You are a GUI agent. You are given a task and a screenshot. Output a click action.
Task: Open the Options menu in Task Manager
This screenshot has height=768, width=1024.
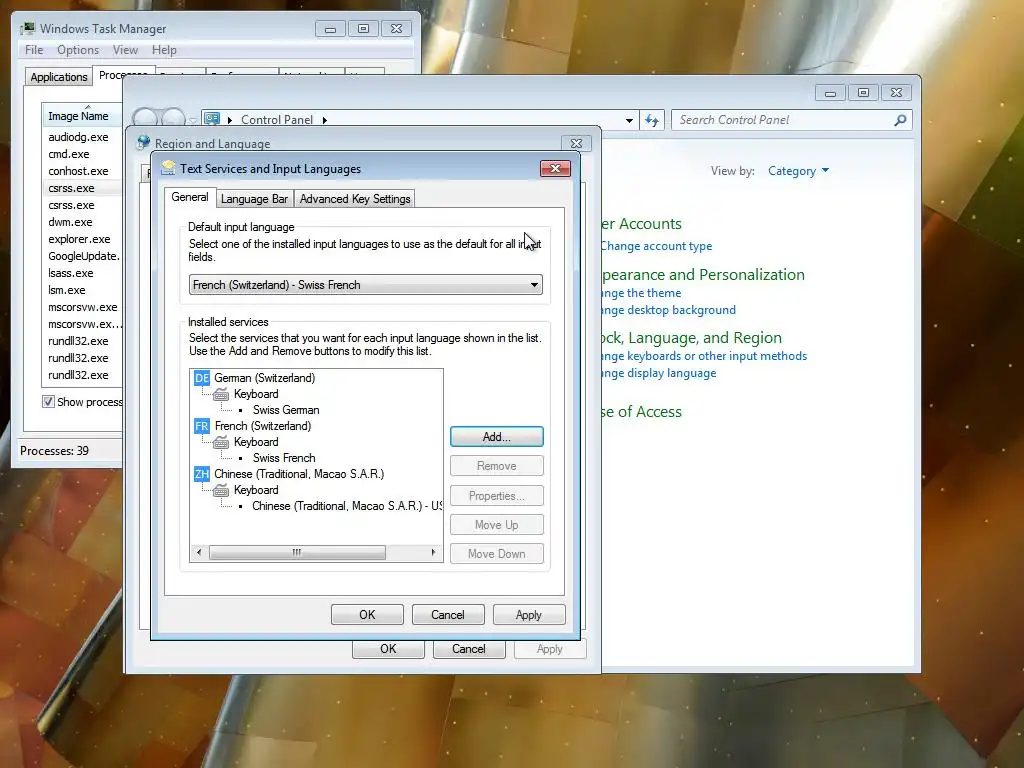[78, 50]
